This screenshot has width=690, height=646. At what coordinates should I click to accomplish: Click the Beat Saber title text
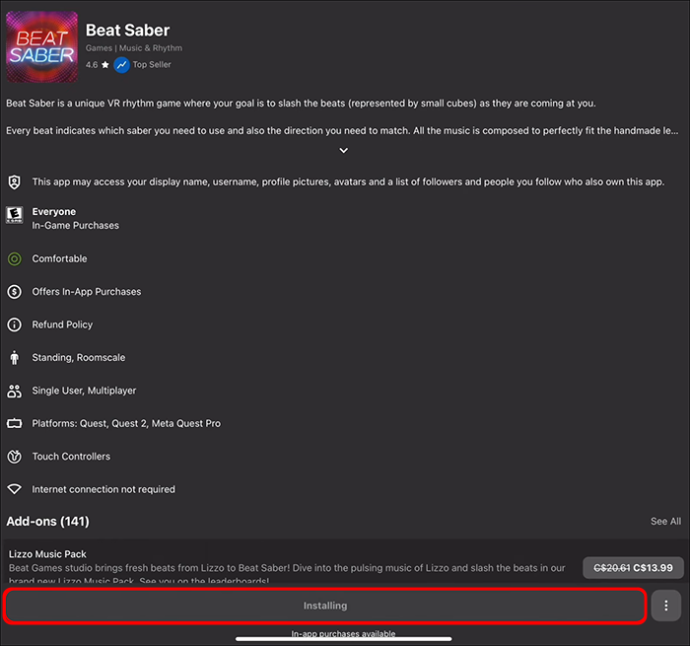point(128,30)
